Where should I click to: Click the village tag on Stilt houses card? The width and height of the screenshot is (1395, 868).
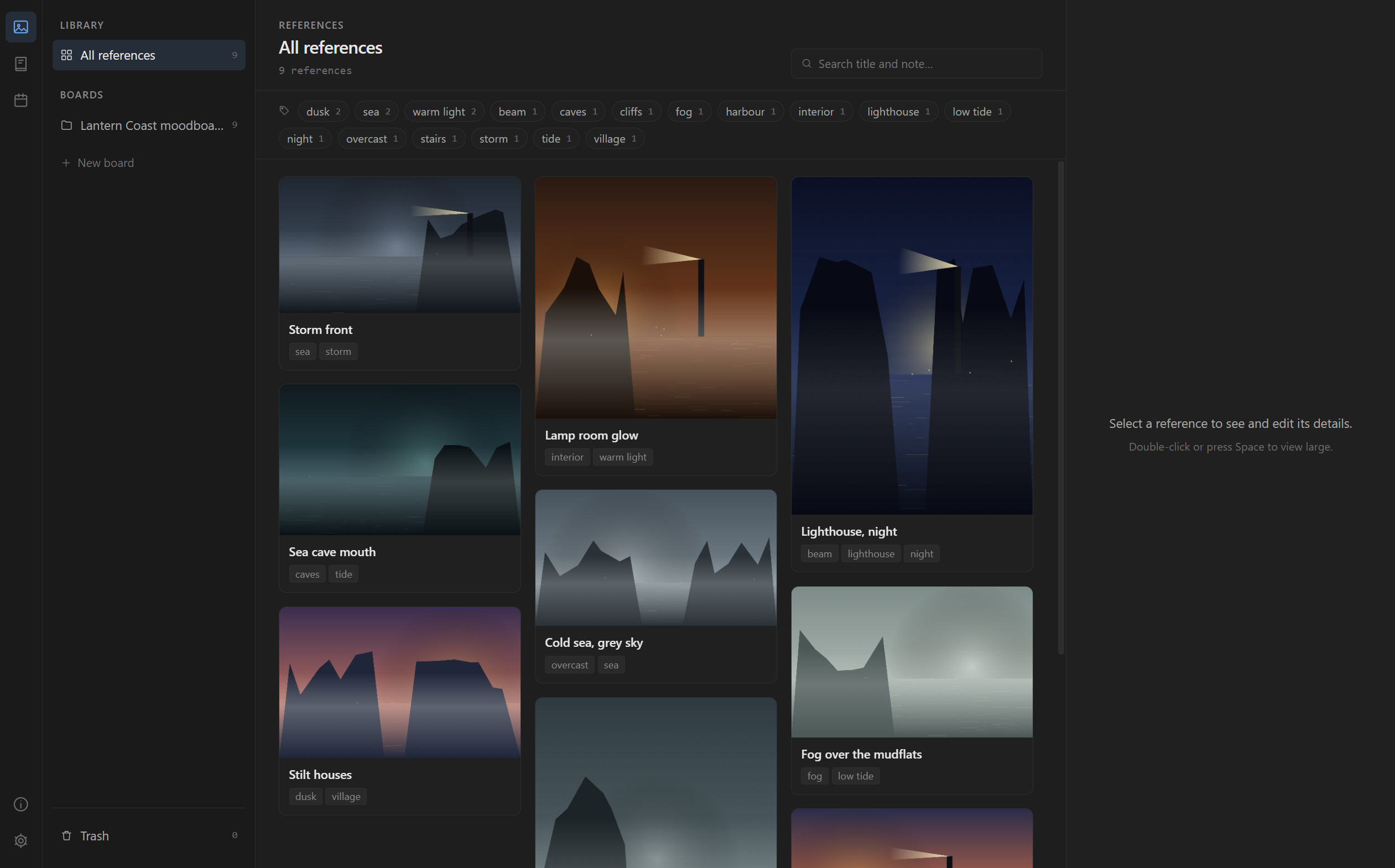pyautogui.click(x=346, y=796)
